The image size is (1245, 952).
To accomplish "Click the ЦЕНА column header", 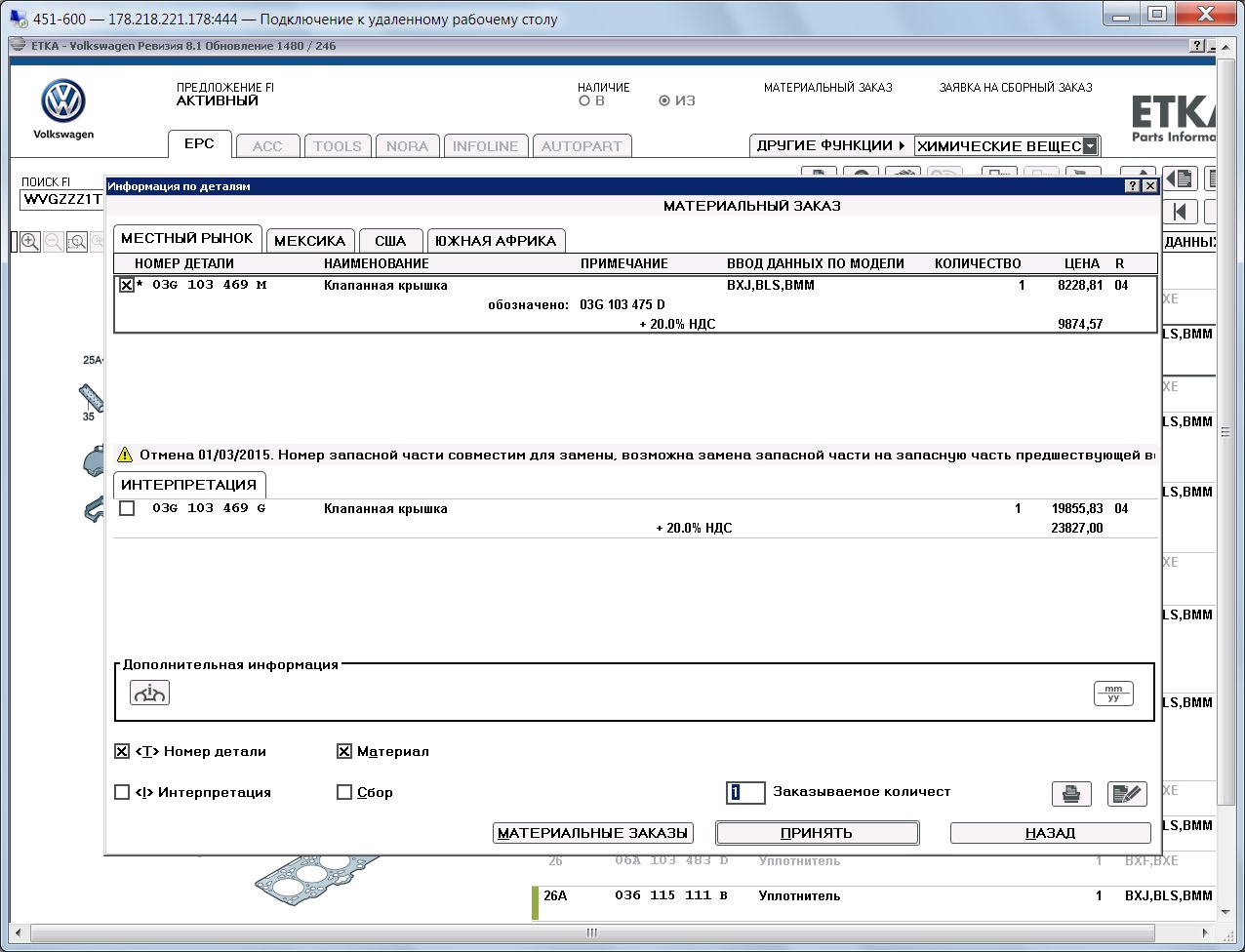I will click(x=1082, y=263).
